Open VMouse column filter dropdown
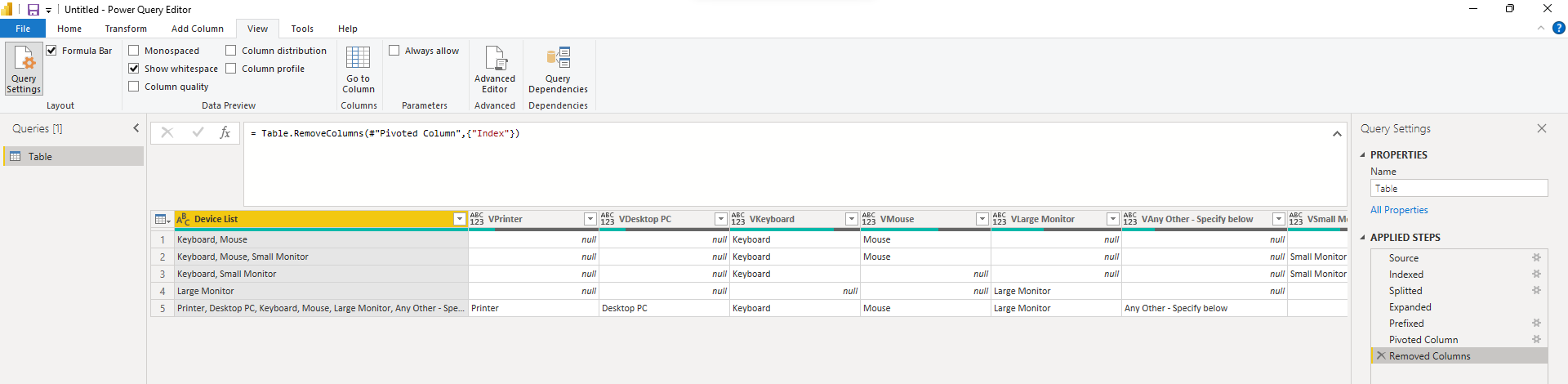Viewport: 1568px width, 384px height. coord(982,219)
